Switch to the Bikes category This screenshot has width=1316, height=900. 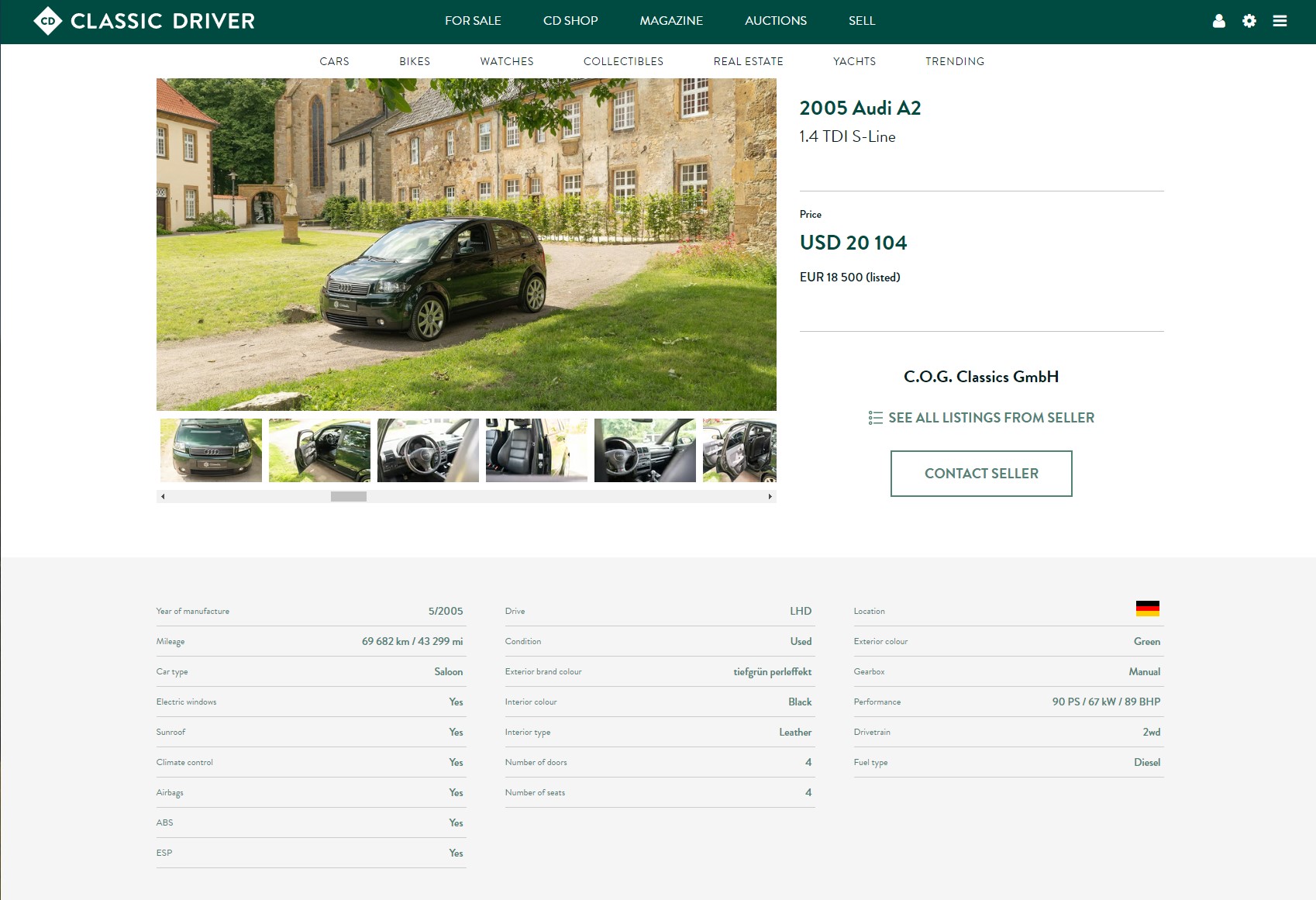pos(415,61)
